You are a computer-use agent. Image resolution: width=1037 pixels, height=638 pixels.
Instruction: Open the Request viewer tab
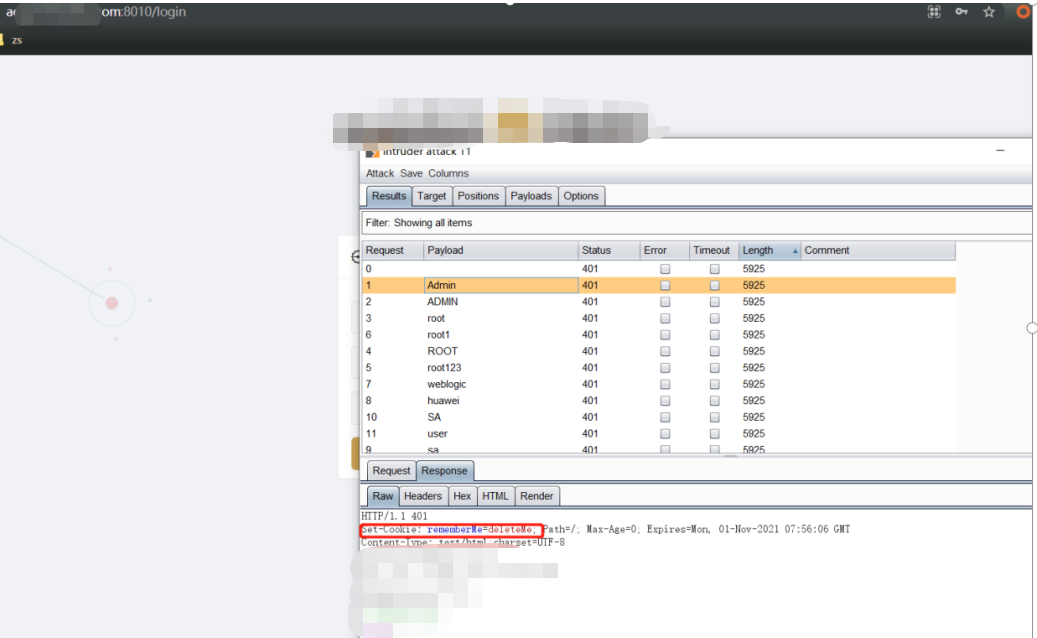[x=391, y=471]
